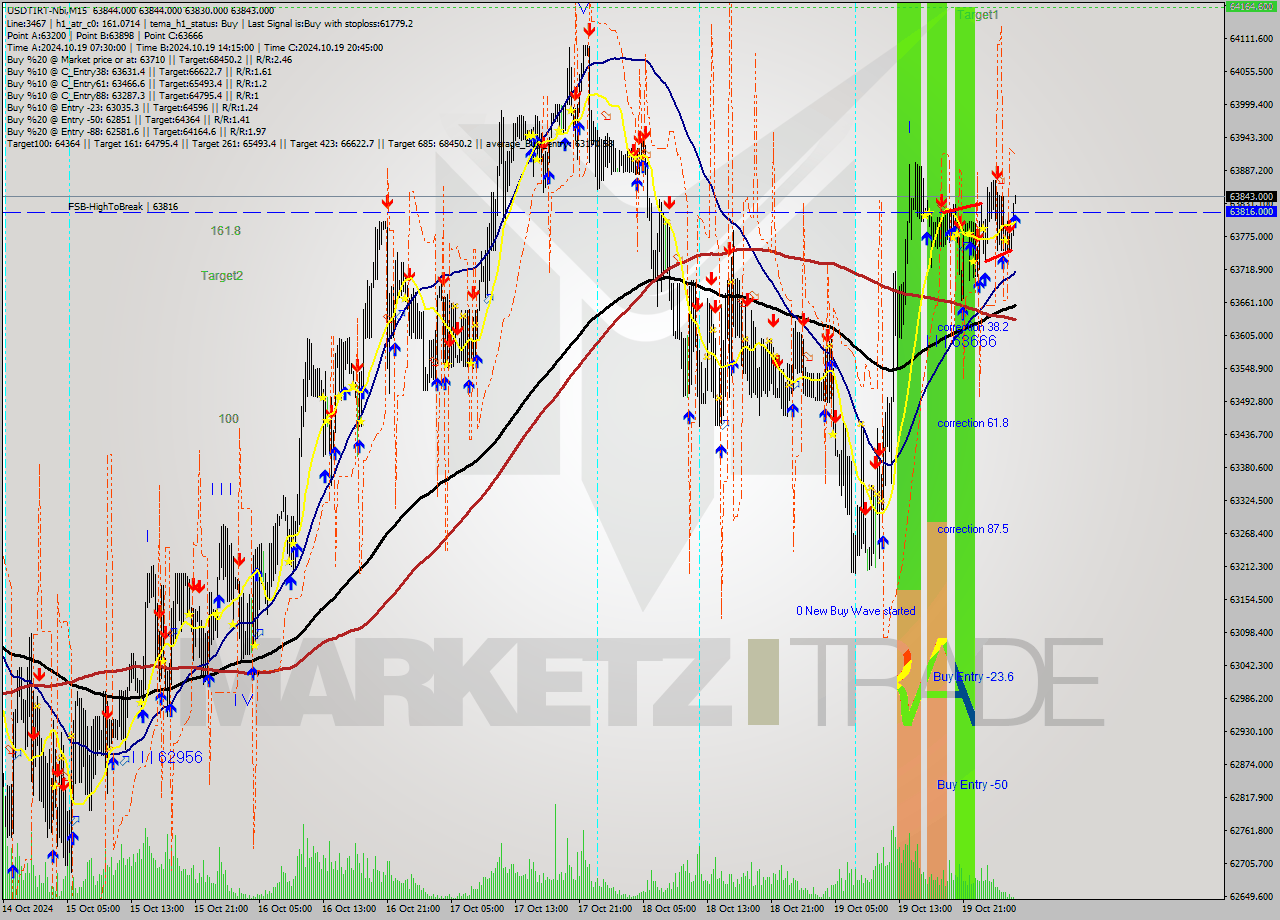The height and width of the screenshot is (920, 1280).
Task: Click the Target1 label at chart top
Action: click(978, 15)
